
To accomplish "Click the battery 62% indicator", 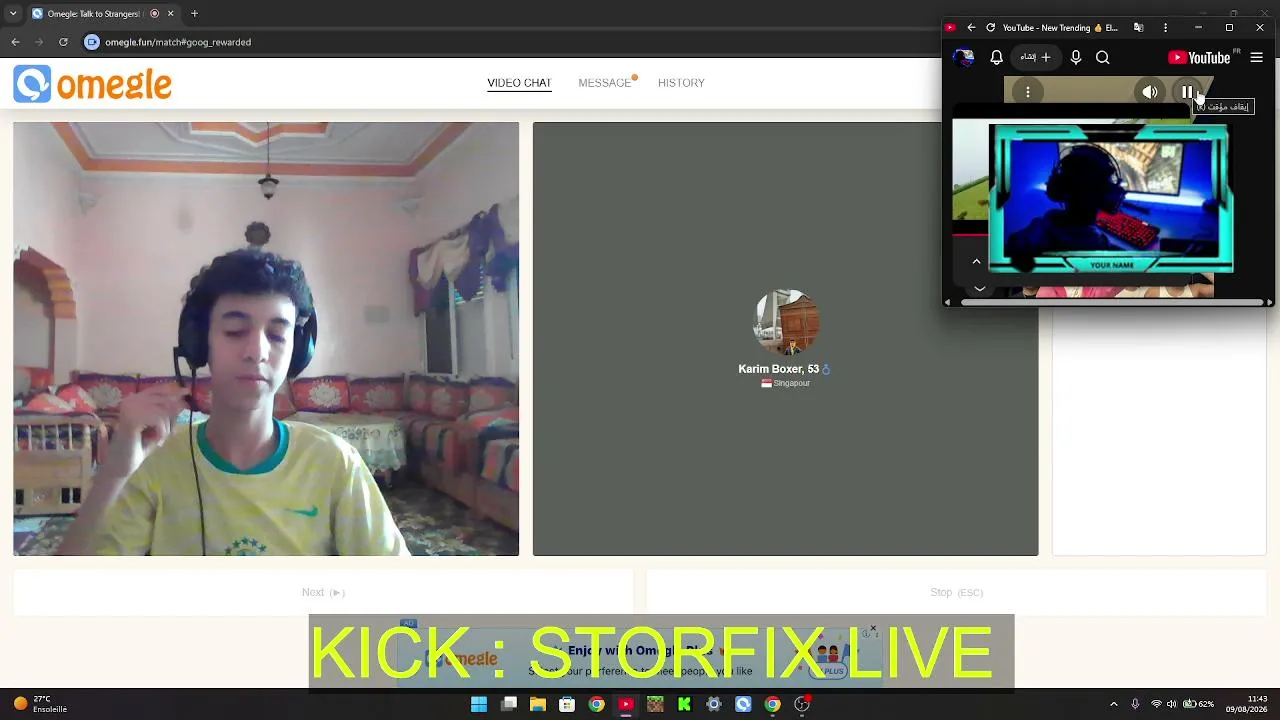I will pos(1199,705).
